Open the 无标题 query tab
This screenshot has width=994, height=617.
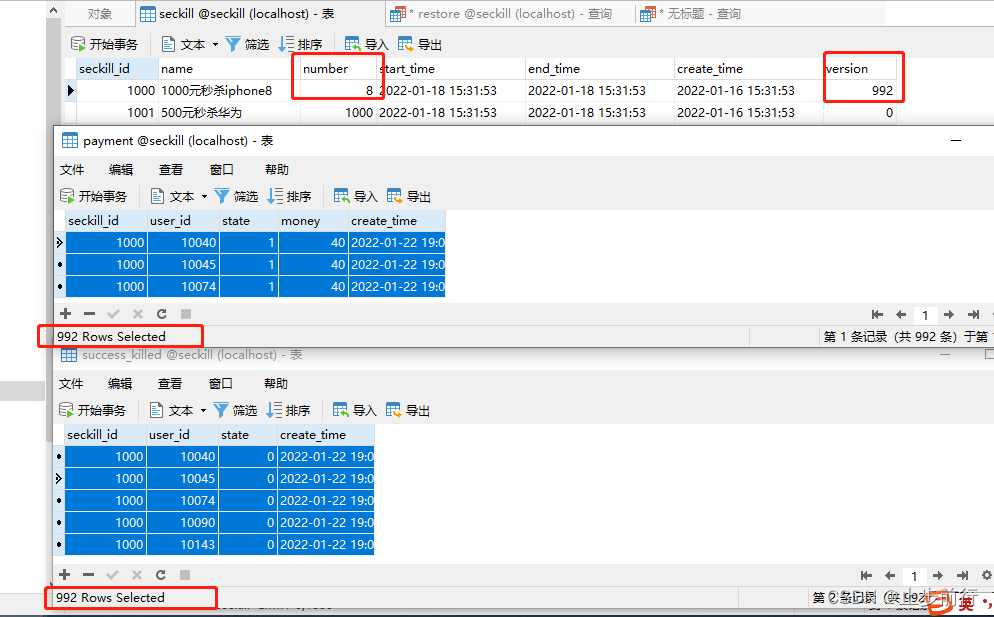click(x=690, y=13)
